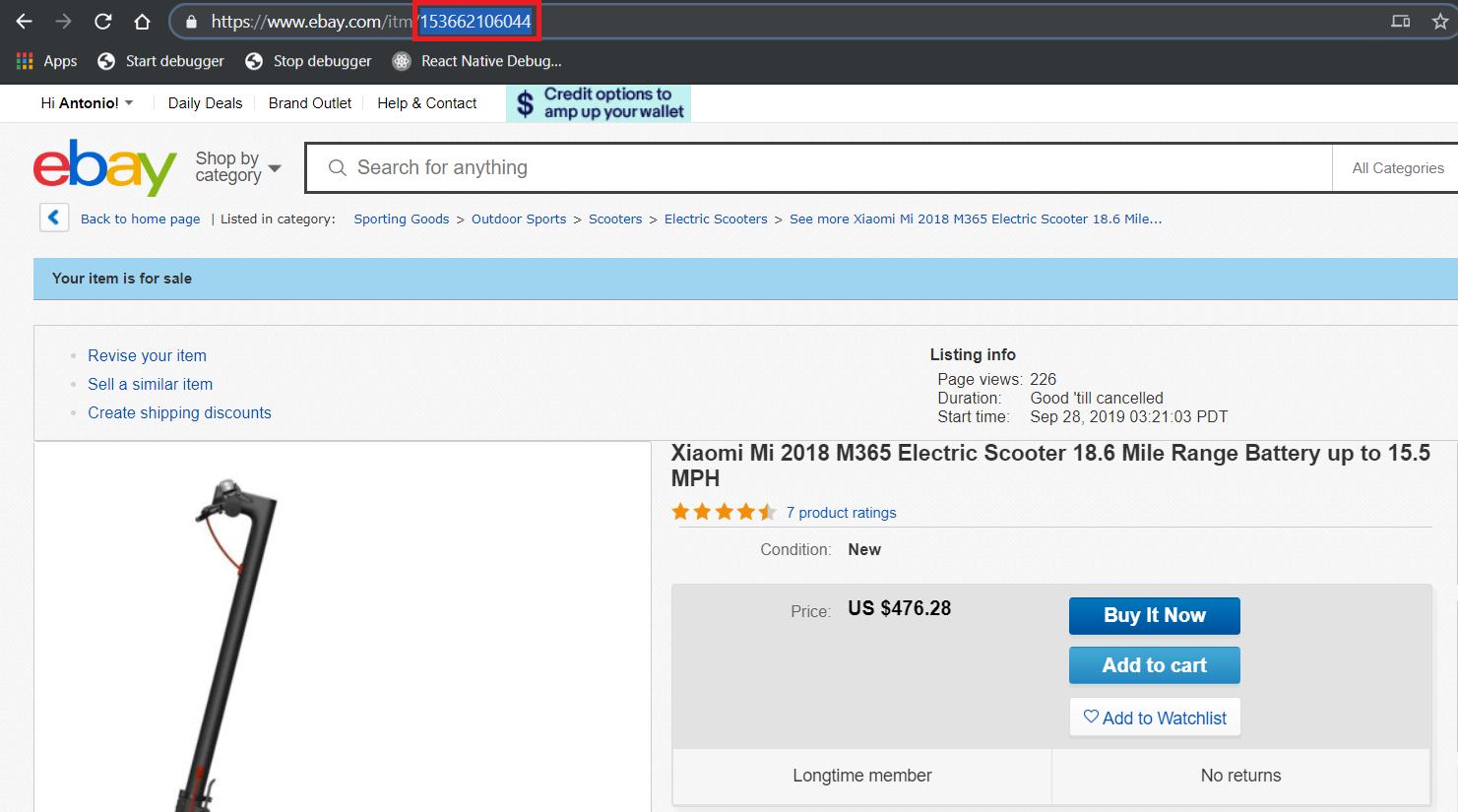Click the No returns cell

pos(1241,776)
